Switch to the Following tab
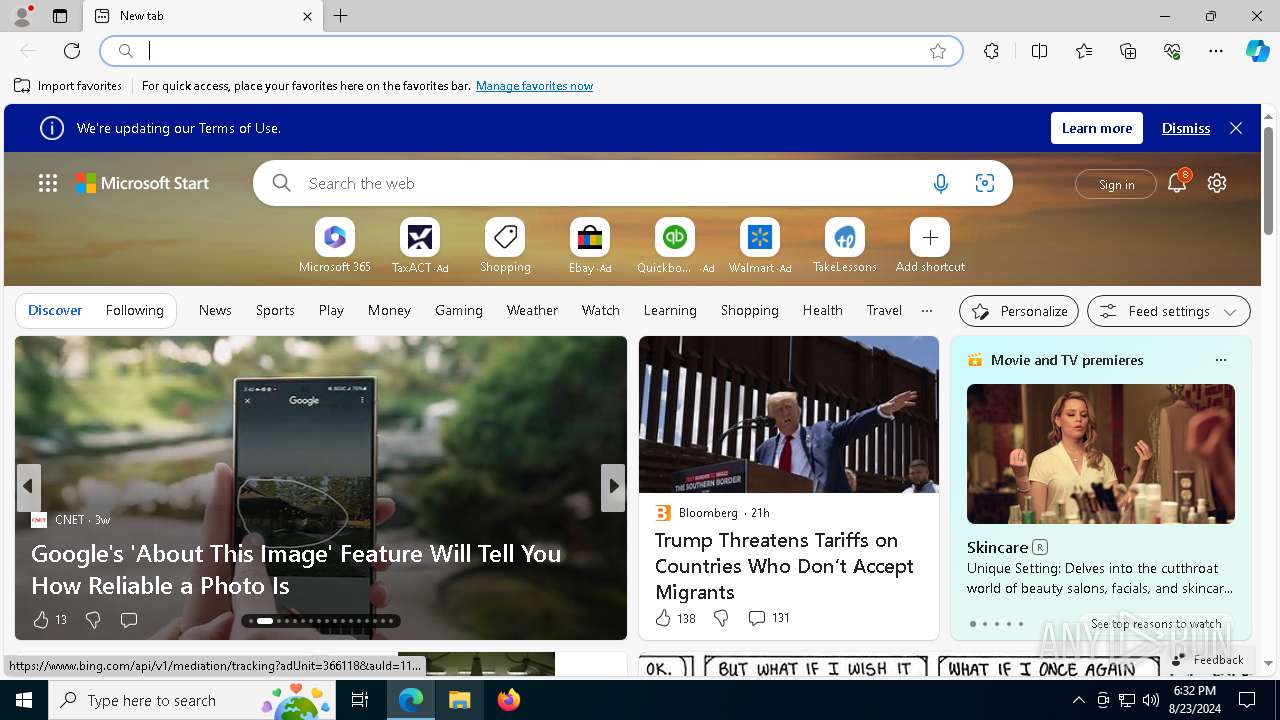Viewport: 1280px width, 720px height. [x=134, y=310]
